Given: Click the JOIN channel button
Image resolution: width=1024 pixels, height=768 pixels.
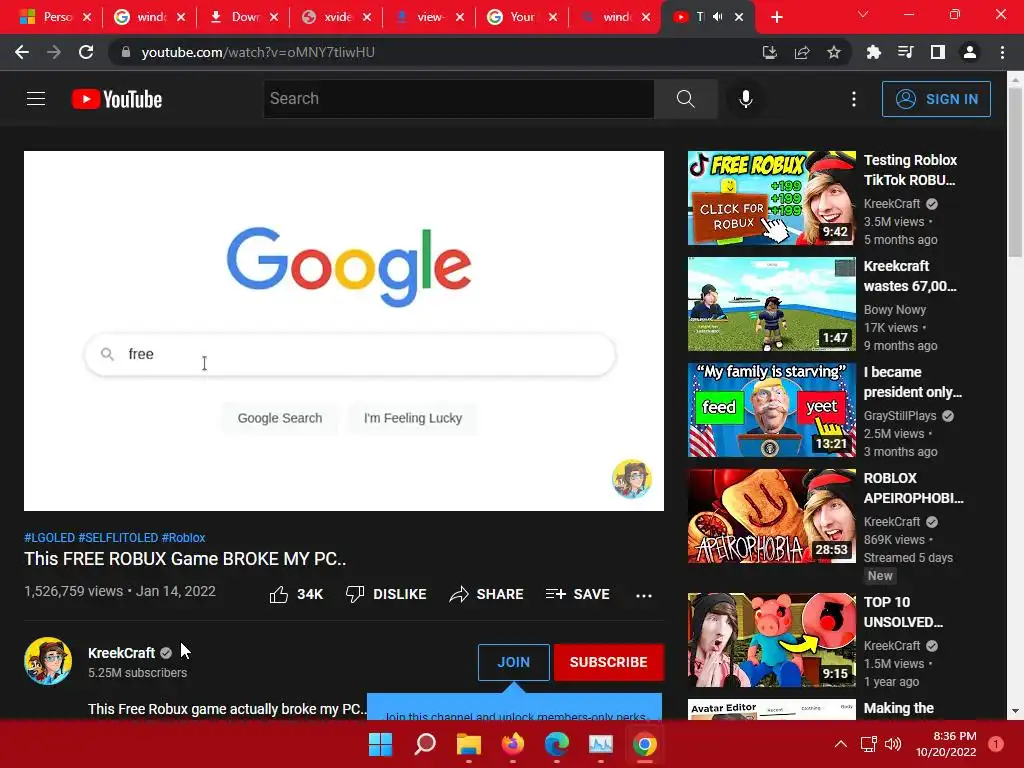Looking at the screenshot, I should [513, 662].
